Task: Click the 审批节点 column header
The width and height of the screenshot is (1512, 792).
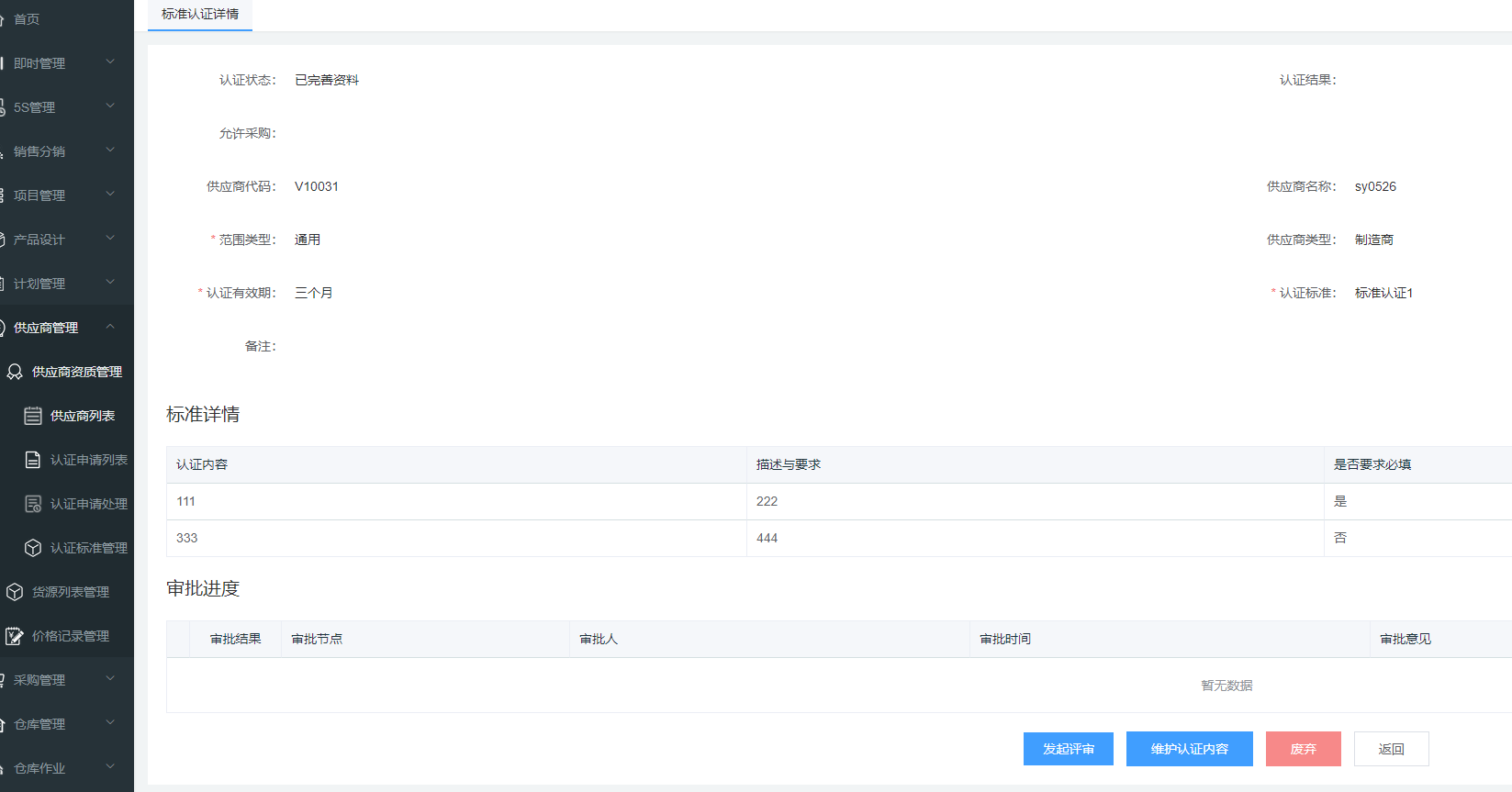Action: click(317, 639)
